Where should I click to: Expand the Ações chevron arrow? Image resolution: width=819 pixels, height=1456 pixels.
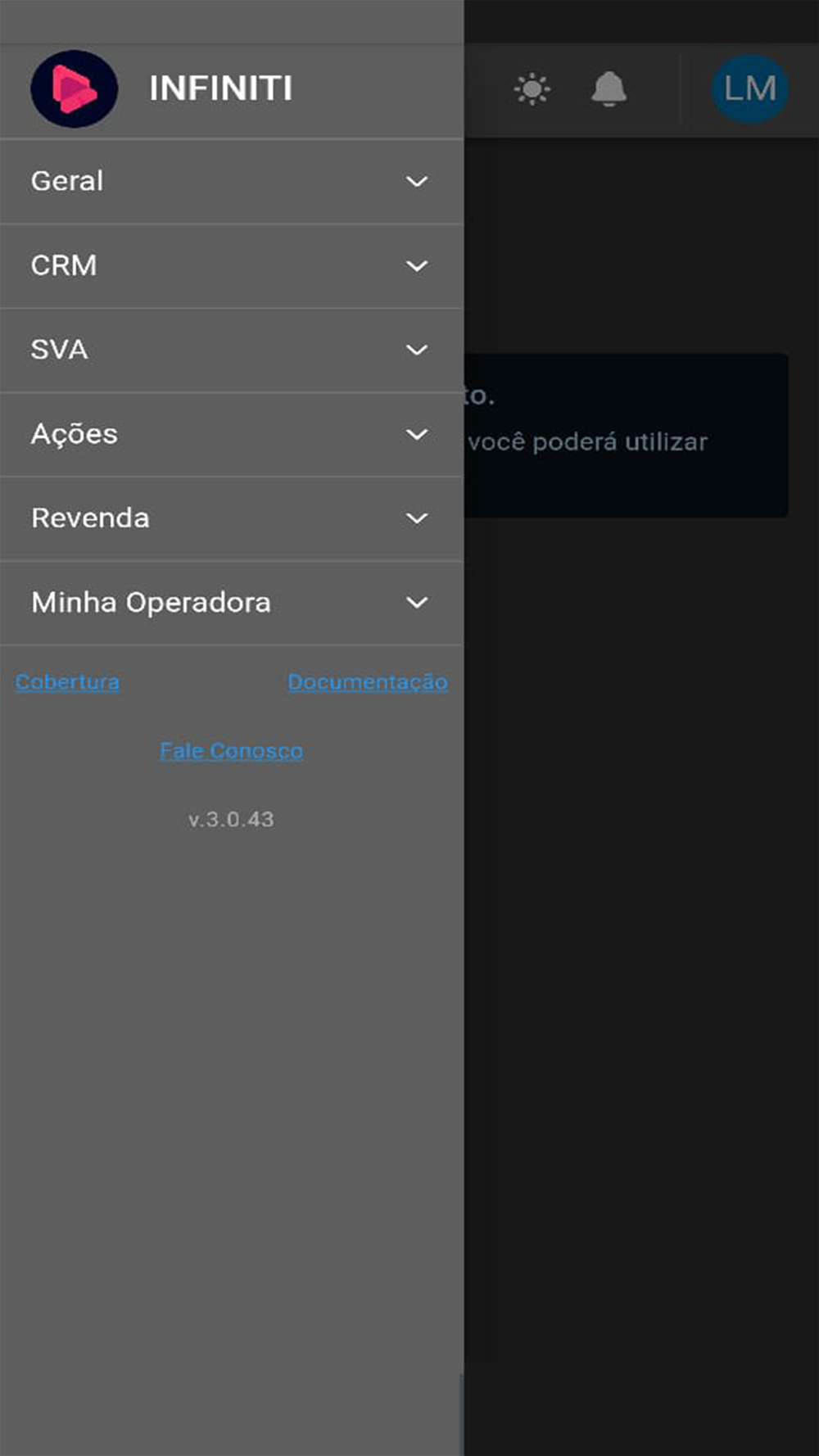(x=417, y=435)
